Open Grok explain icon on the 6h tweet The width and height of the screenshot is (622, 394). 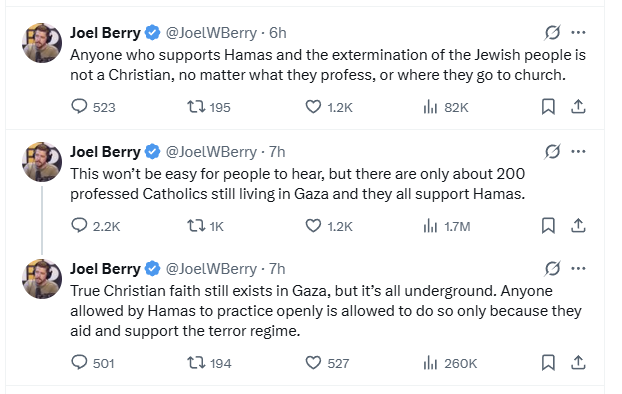tap(552, 33)
